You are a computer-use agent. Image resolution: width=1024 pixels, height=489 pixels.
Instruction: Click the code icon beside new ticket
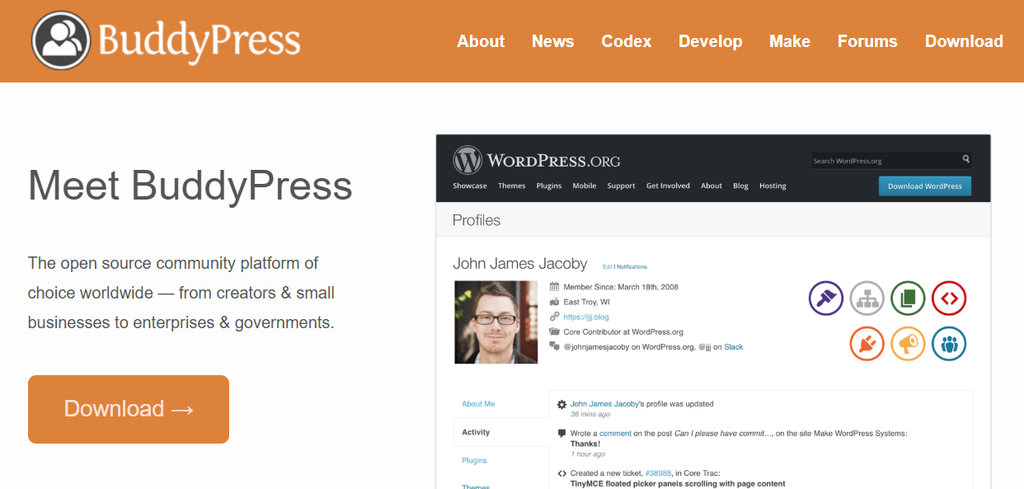pos(562,473)
